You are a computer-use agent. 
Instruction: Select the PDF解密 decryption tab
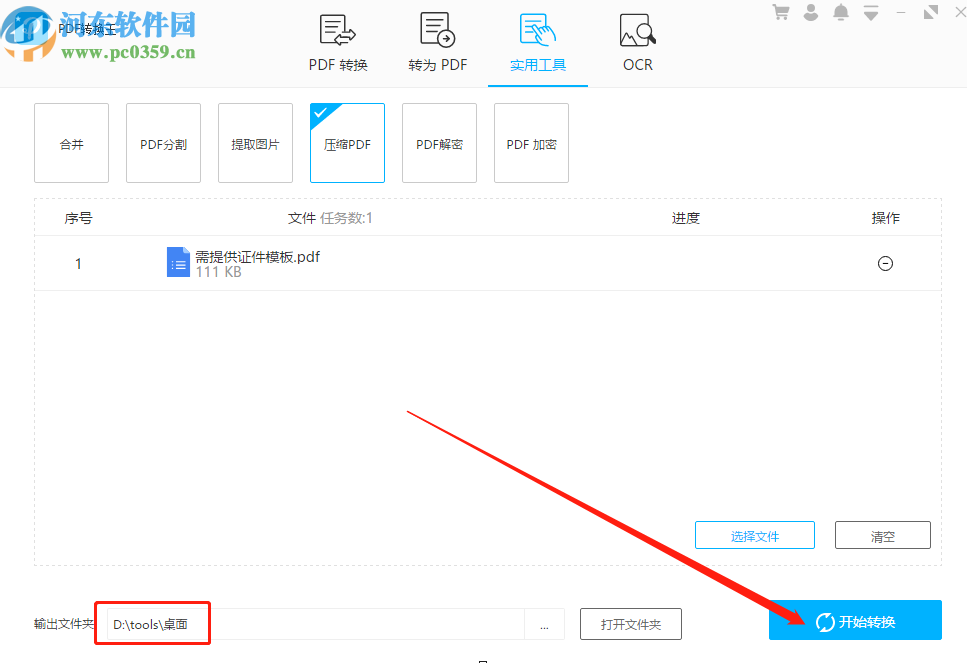(439, 143)
